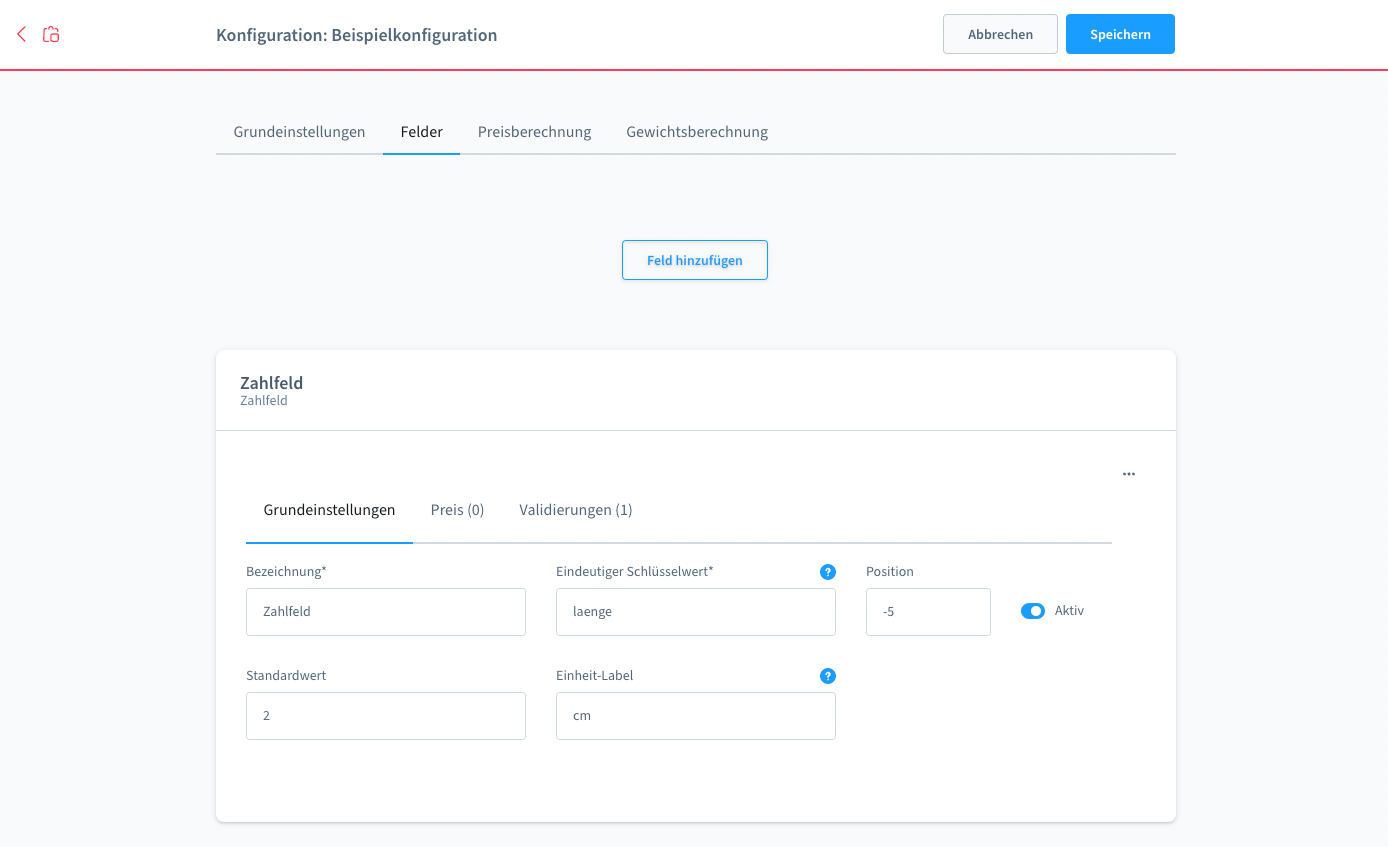Image resolution: width=1388 pixels, height=847 pixels.
Task: Open help icon for Einheit-Label
Action: click(x=827, y=676)
